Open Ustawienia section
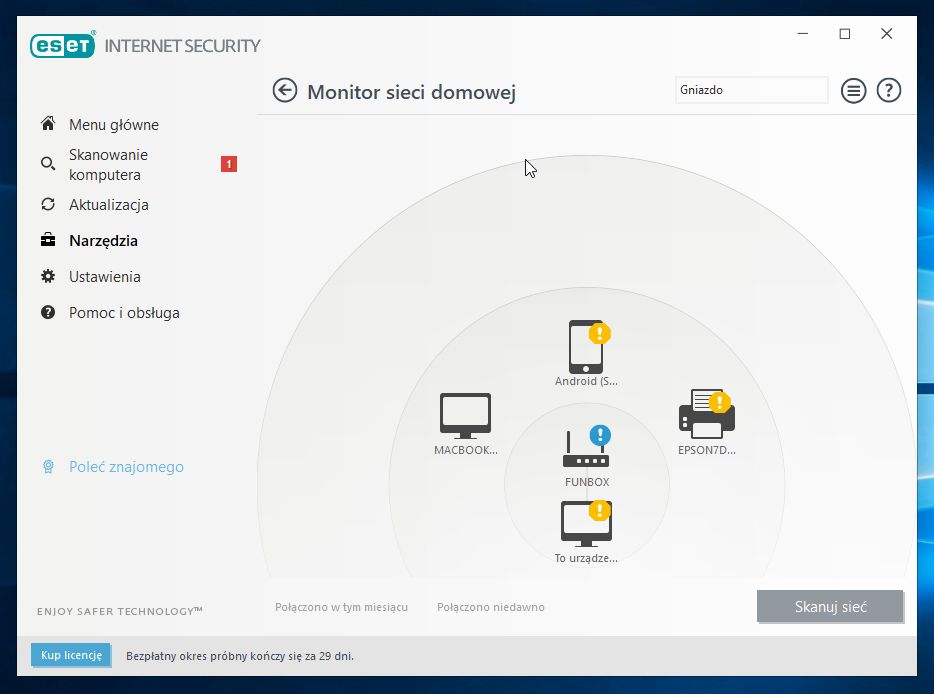Screen dimensions: 934x694 point(105,277)
